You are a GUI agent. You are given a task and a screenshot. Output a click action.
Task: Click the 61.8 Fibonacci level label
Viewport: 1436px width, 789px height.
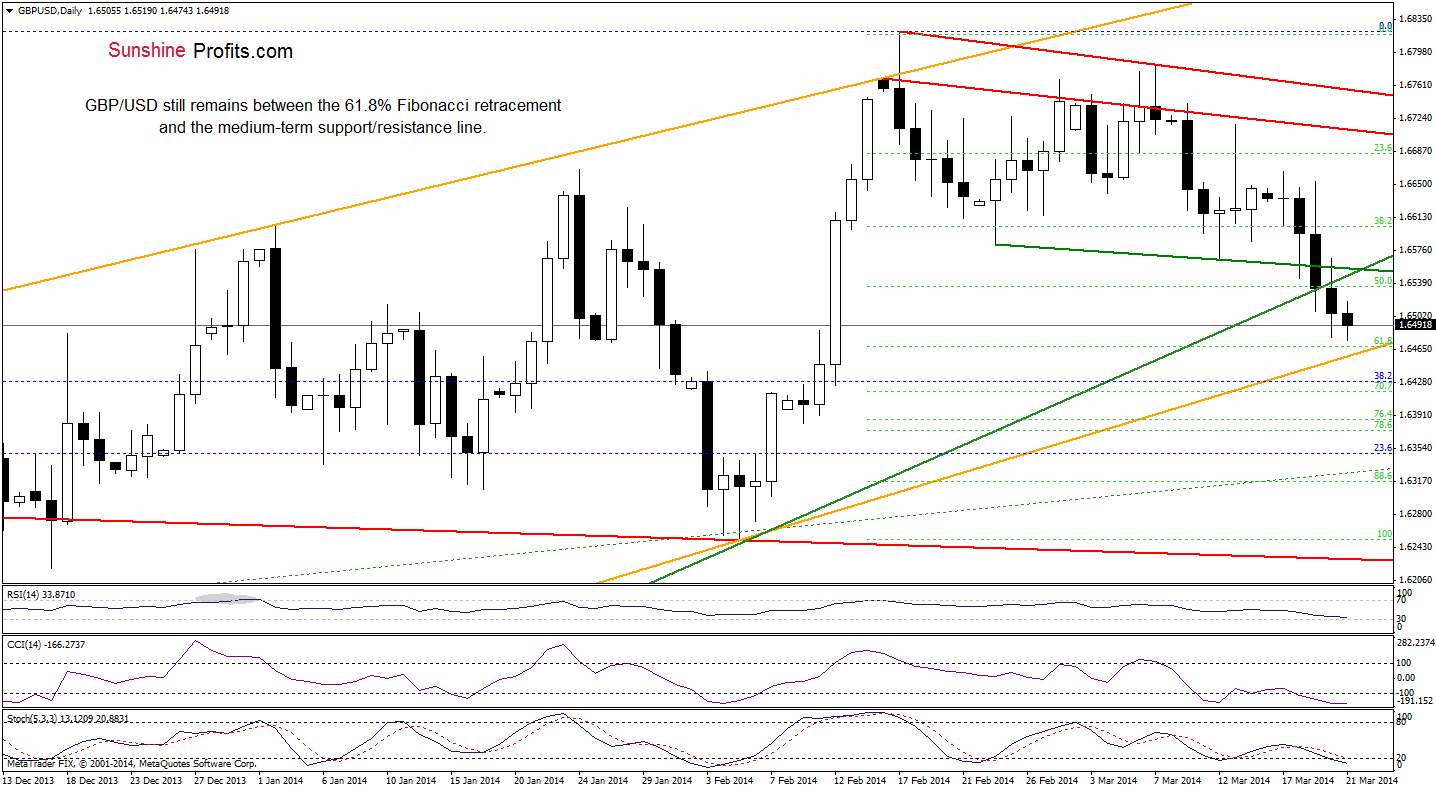coord(1384,341)
